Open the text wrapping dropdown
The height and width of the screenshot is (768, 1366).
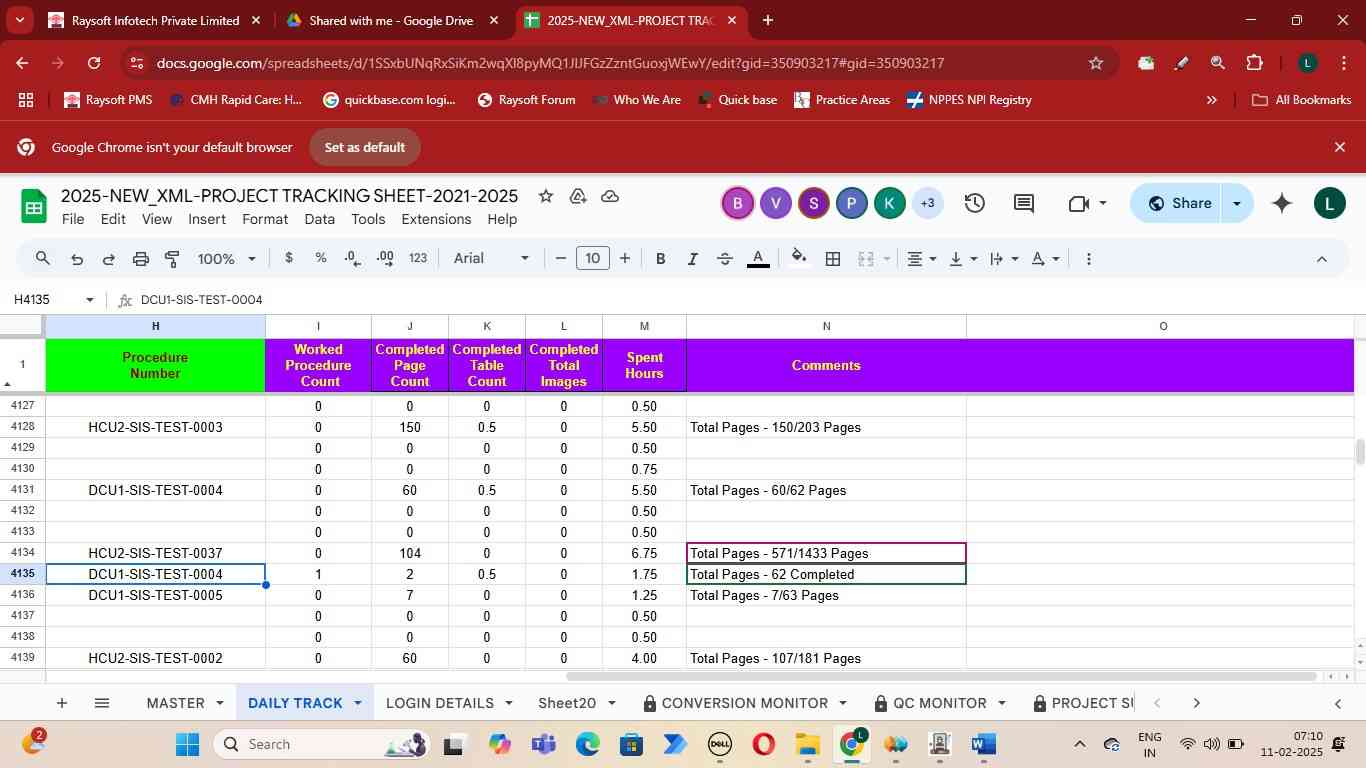[1003, 258]
